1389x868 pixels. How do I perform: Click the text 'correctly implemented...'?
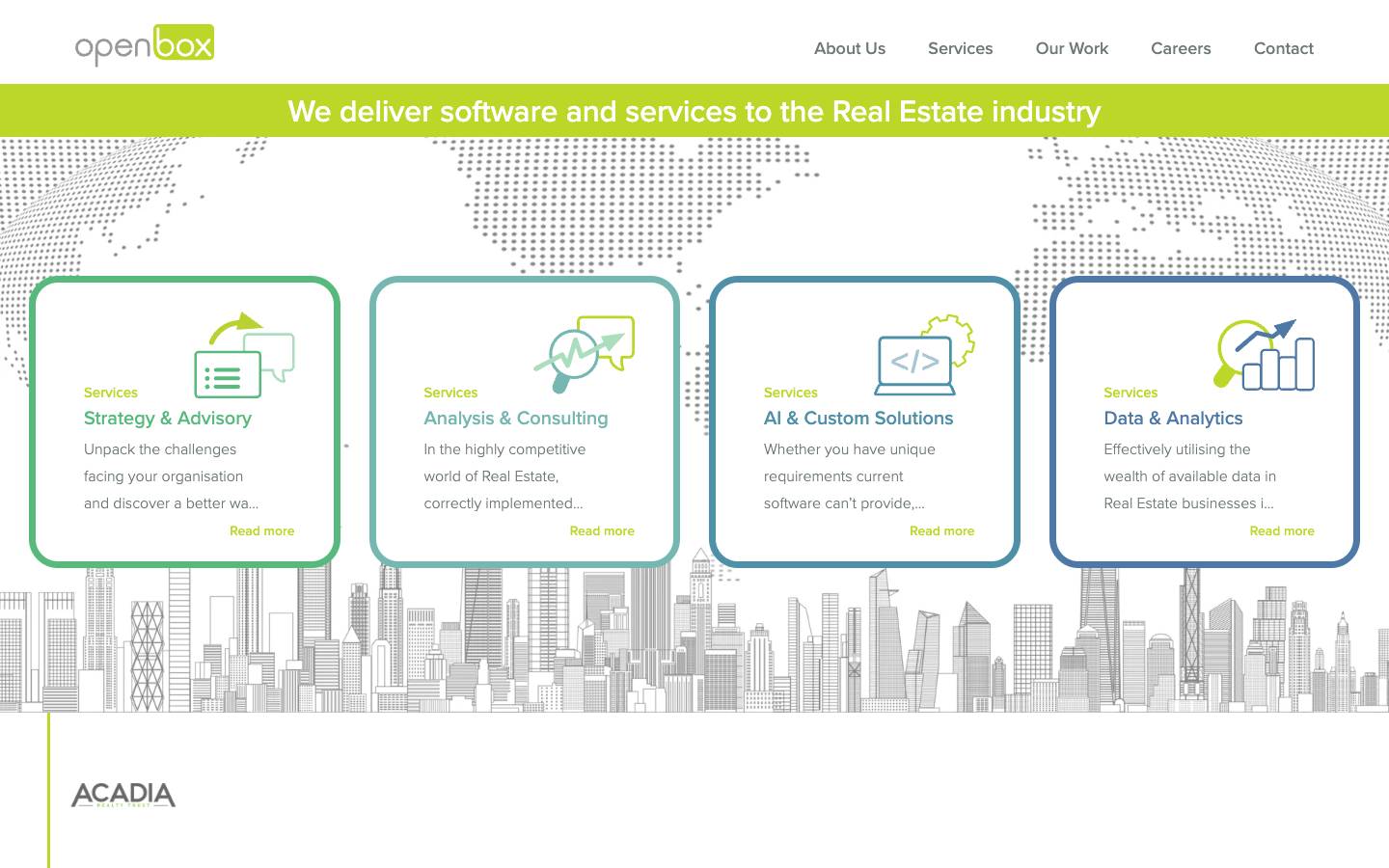coord(504,503)
